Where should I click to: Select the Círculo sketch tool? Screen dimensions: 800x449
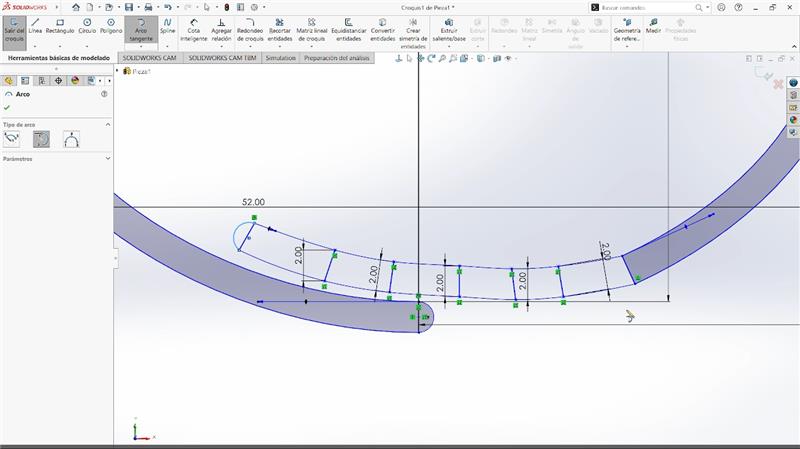87,27
